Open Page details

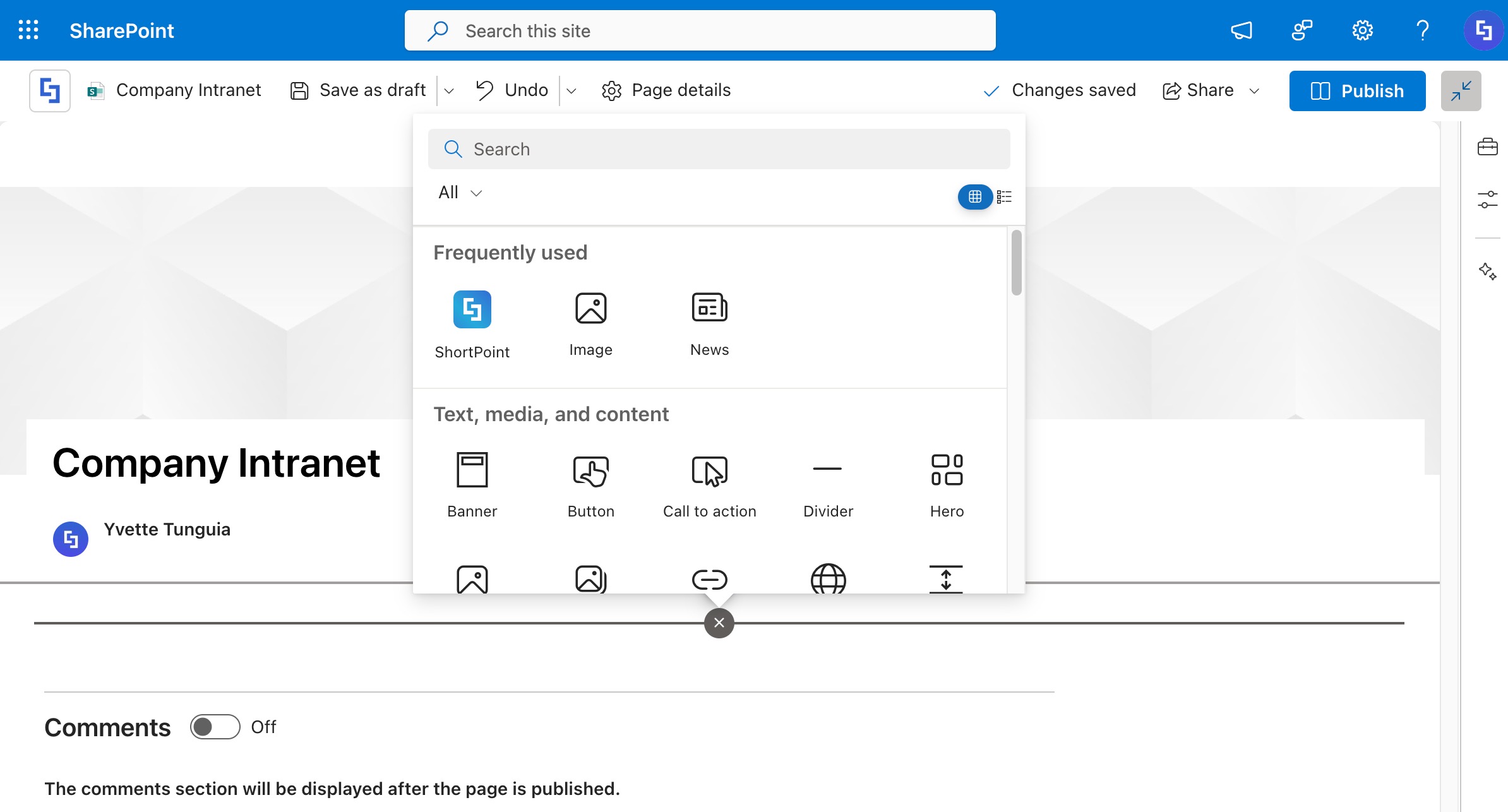[666, 90]
